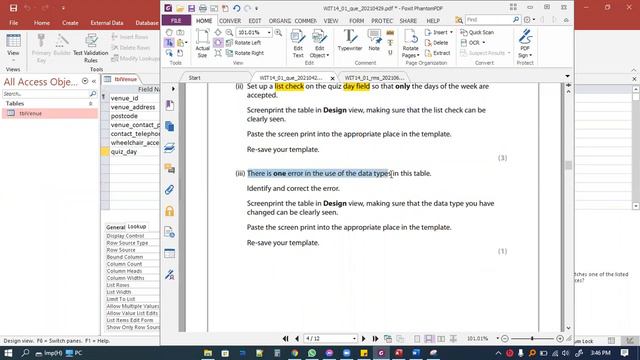Click the Undo arrow in Foxit quick toolbar

(236, 8)
